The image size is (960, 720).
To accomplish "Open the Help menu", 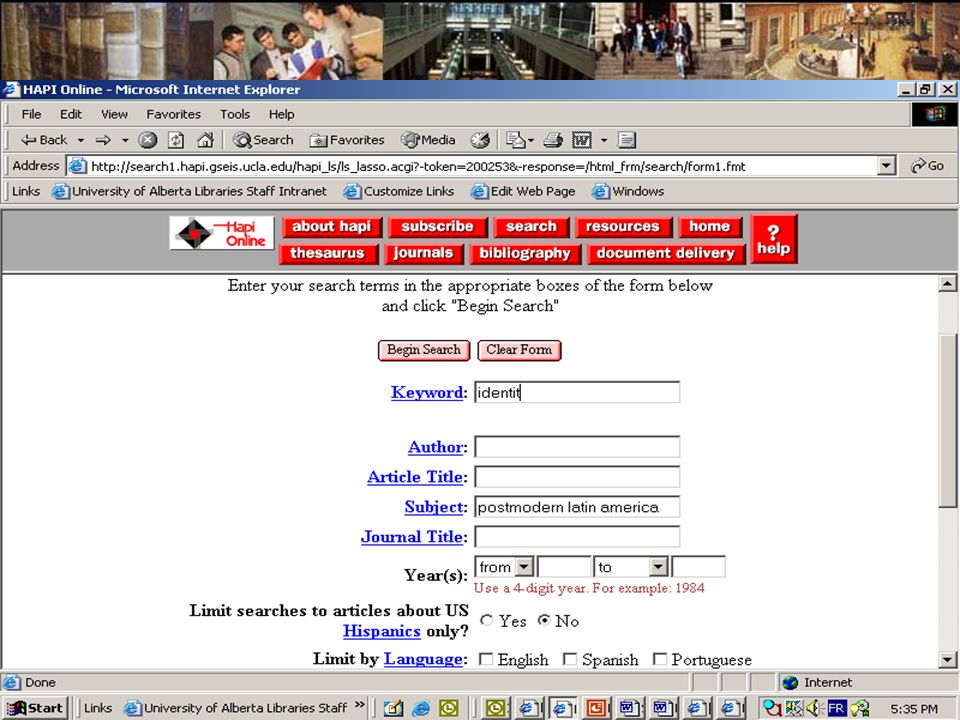I will pyautogui.click(x=282, y=114).
